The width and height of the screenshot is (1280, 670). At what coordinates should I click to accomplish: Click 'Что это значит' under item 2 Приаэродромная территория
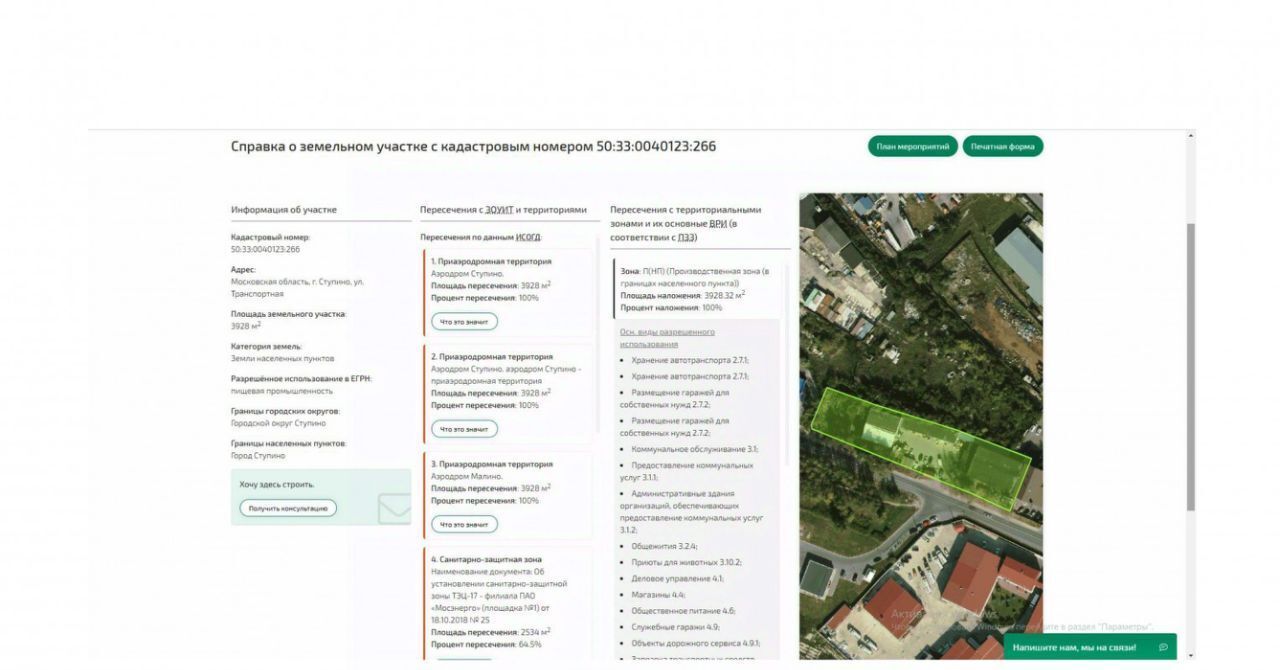click(x=464, y=429)
